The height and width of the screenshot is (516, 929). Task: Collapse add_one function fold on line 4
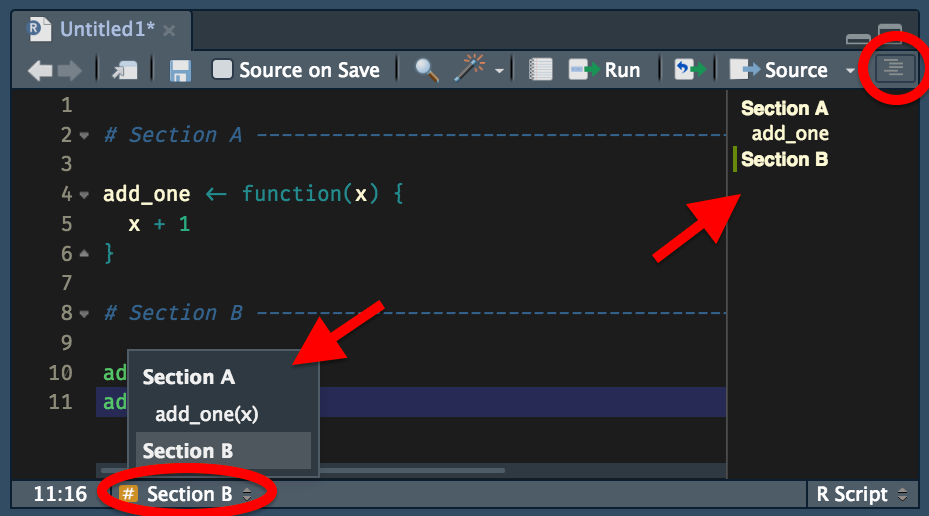tap(84, 194)
